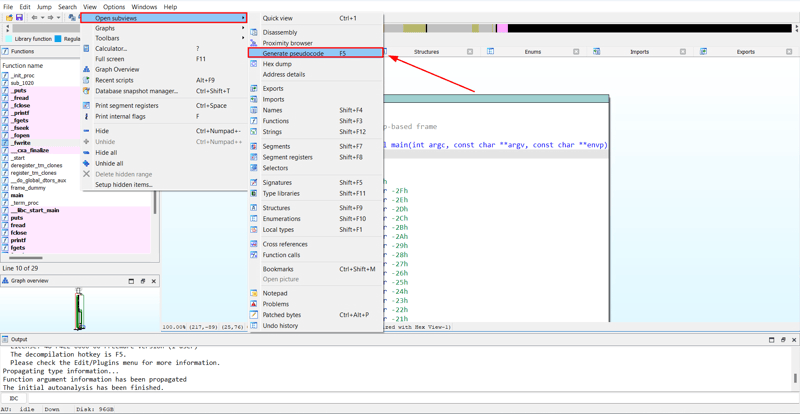This screenshot has width=800, height=414.
Task: Open Function calls subview
Action: click(315, 255)
